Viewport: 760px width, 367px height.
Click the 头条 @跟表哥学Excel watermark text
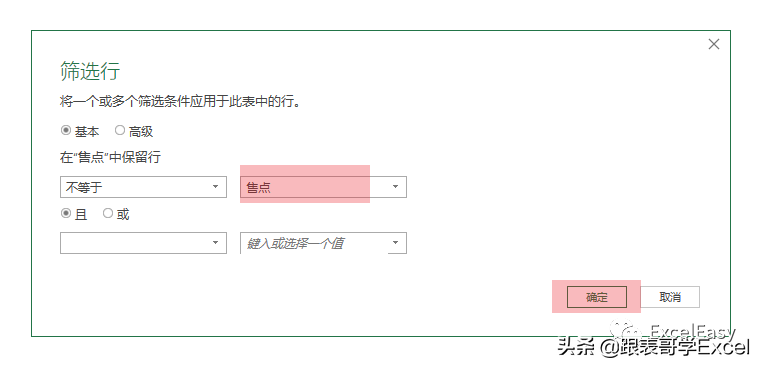coord(653,347)
